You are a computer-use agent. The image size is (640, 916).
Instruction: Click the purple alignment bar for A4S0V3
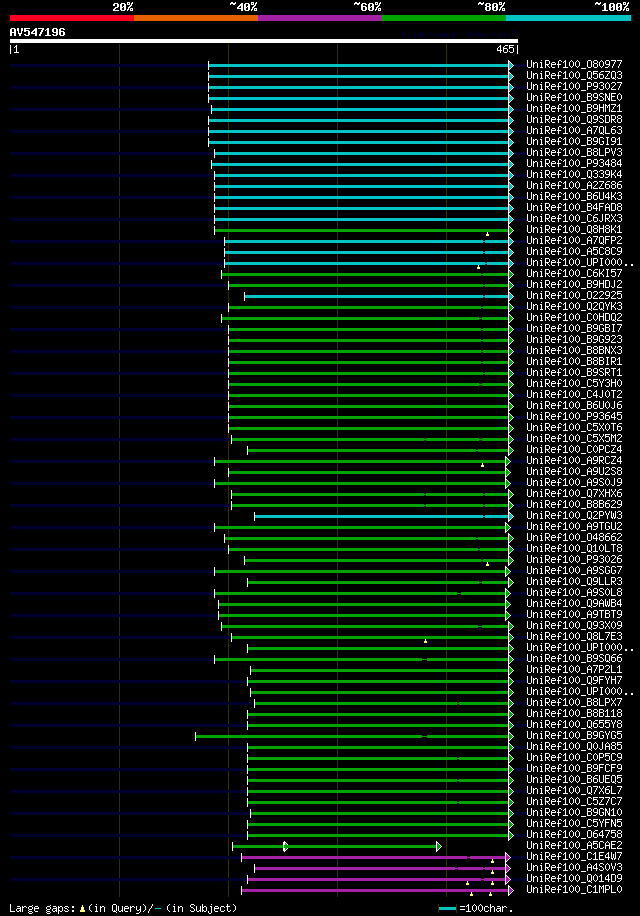(380, 869)
